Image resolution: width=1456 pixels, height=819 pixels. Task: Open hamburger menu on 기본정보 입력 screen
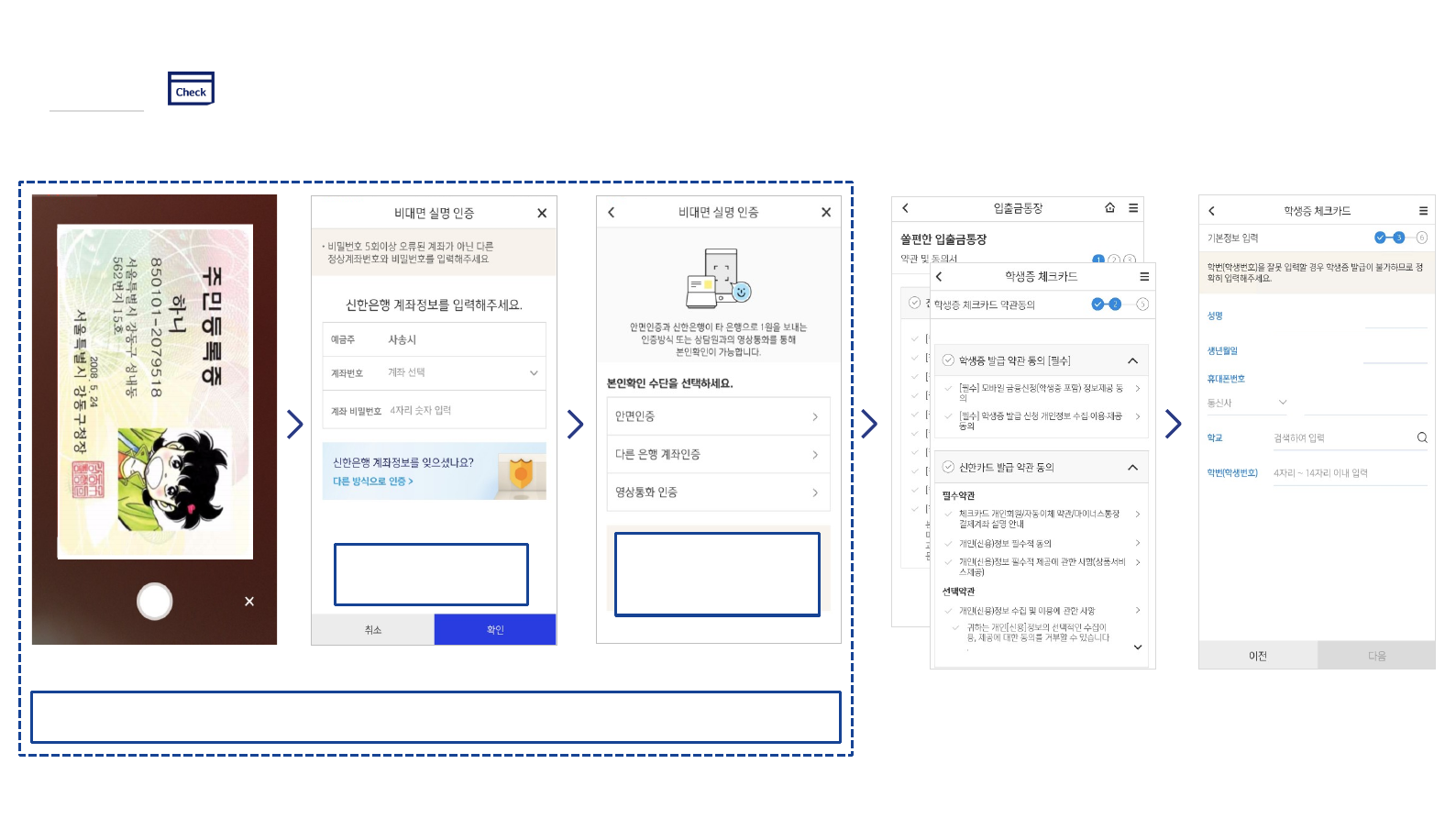1423,211
